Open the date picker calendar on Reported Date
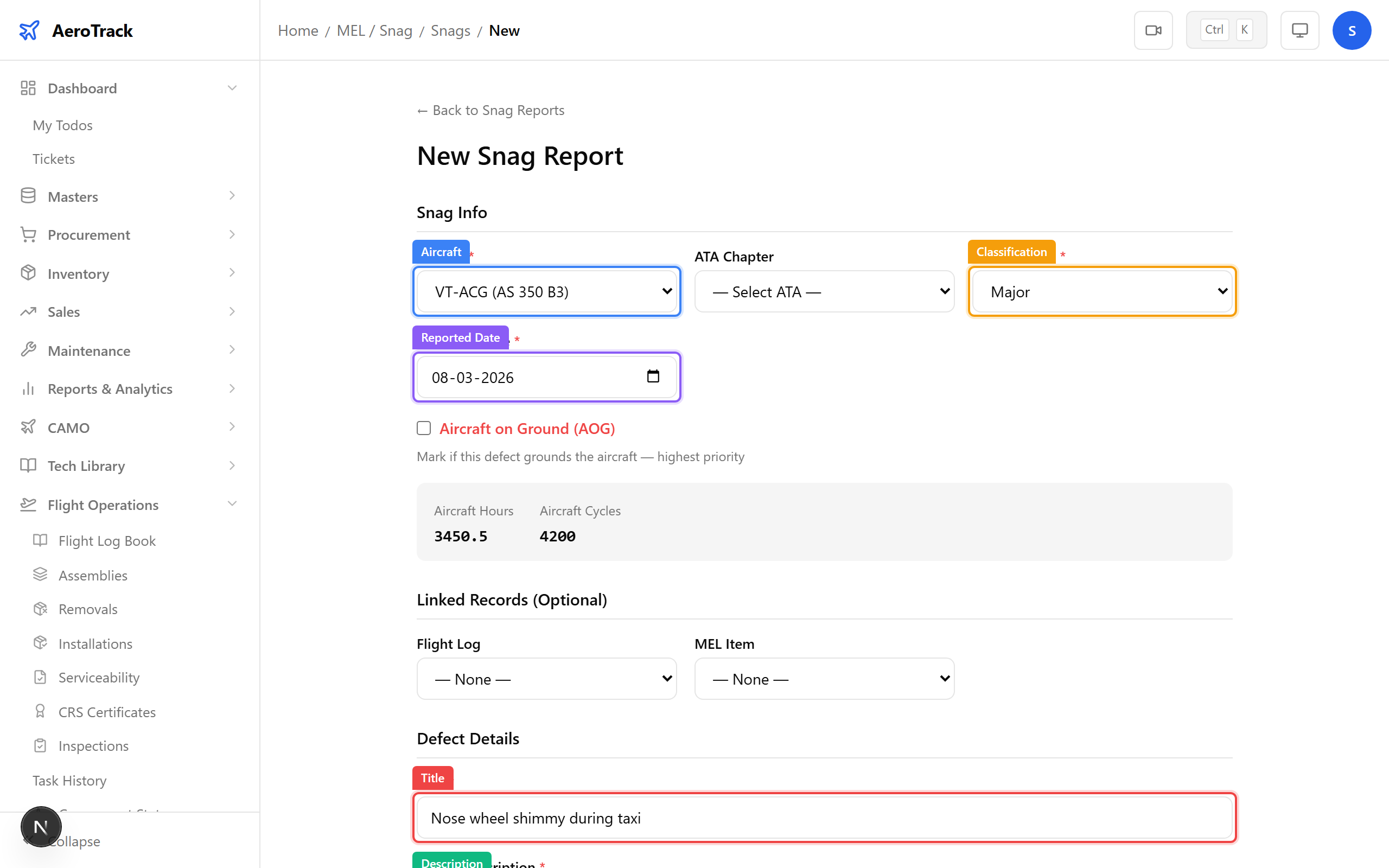 (x=653, y=376)
